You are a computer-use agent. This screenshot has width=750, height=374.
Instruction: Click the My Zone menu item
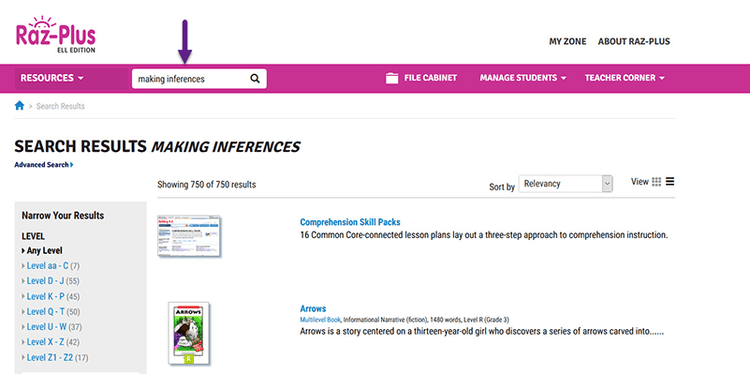567,42
